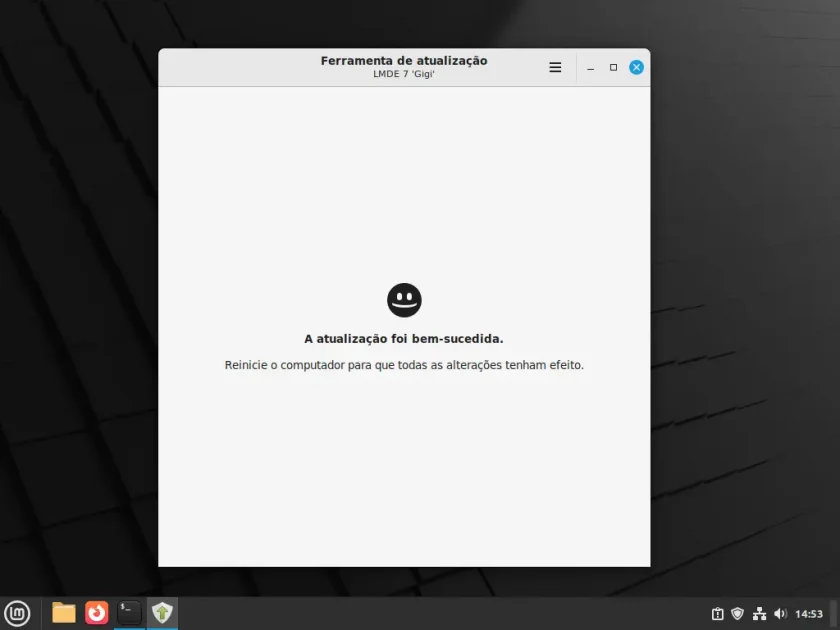Close the Ferramenta de atualização window
Screen dimensions: 840x630
pyautogui.click(x=636, y=68)
